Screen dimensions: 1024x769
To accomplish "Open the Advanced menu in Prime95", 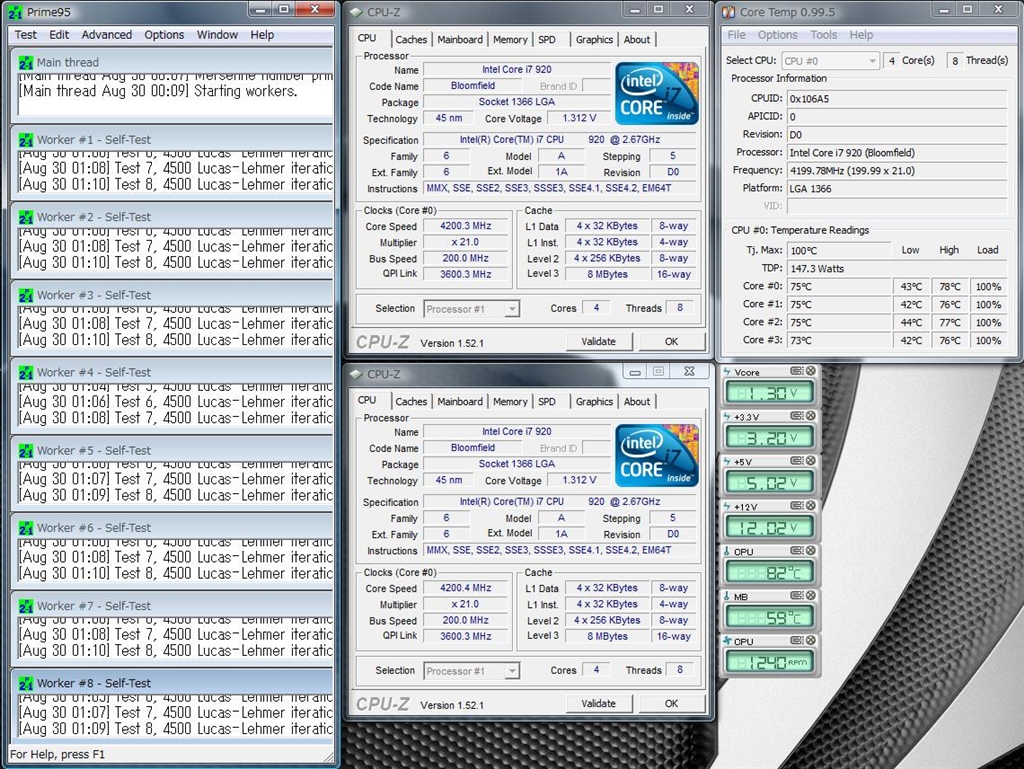I will 106,34.
